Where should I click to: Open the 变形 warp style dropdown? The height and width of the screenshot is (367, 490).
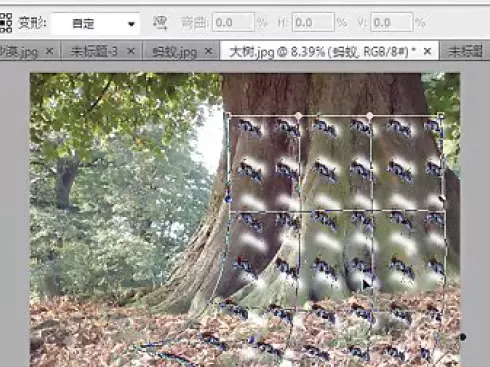[x=95, y=23]
